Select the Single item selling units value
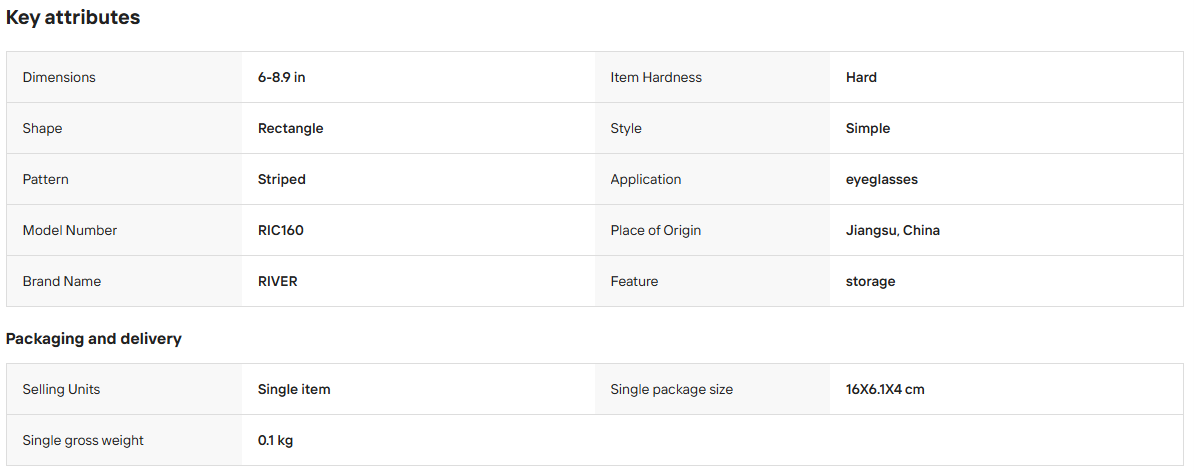1194x475 pixels. [x=294, y=389]
